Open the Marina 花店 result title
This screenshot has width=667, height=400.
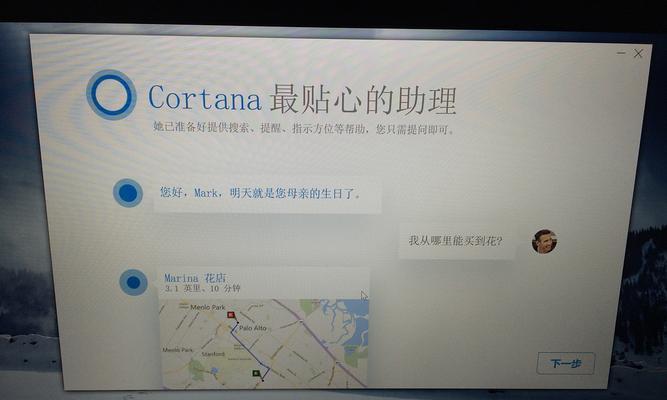pos(195,278)
